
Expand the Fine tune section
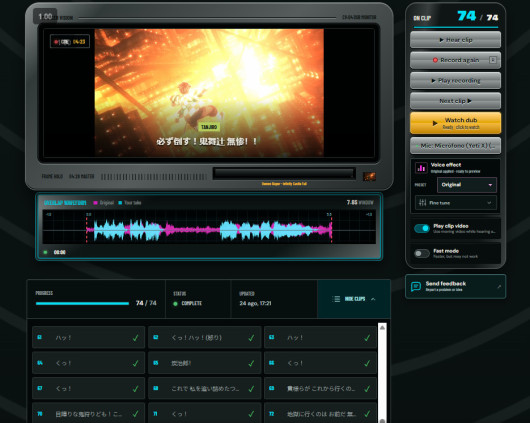pyautogui.click(x=455, y=203)
